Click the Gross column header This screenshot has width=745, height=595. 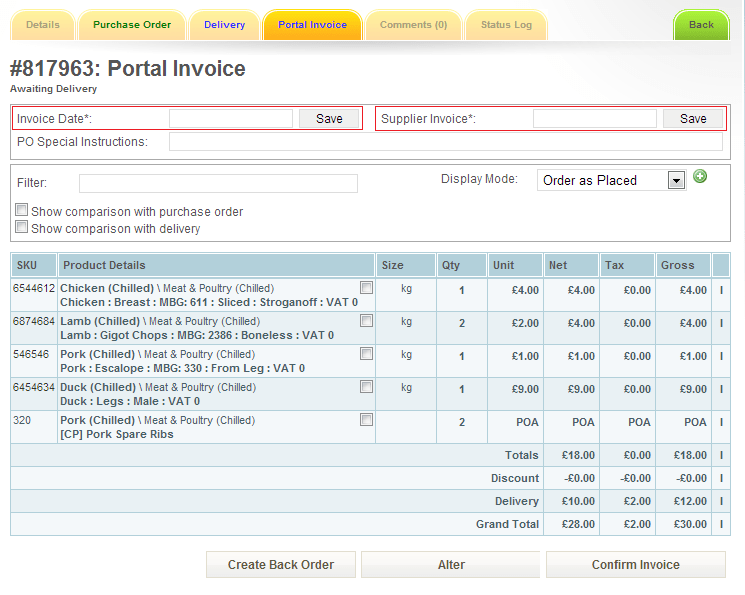683,265
